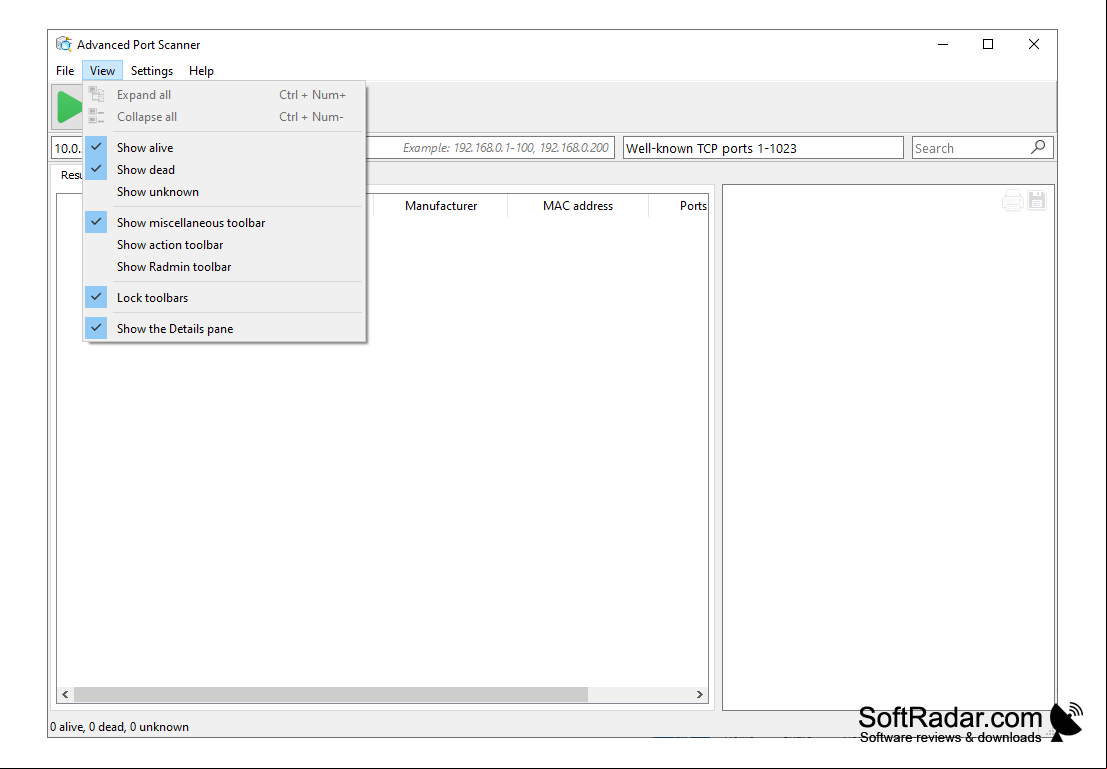Enable Show action toolbar
This screenshot has height=769, width=1107.
tap(225, 244)
